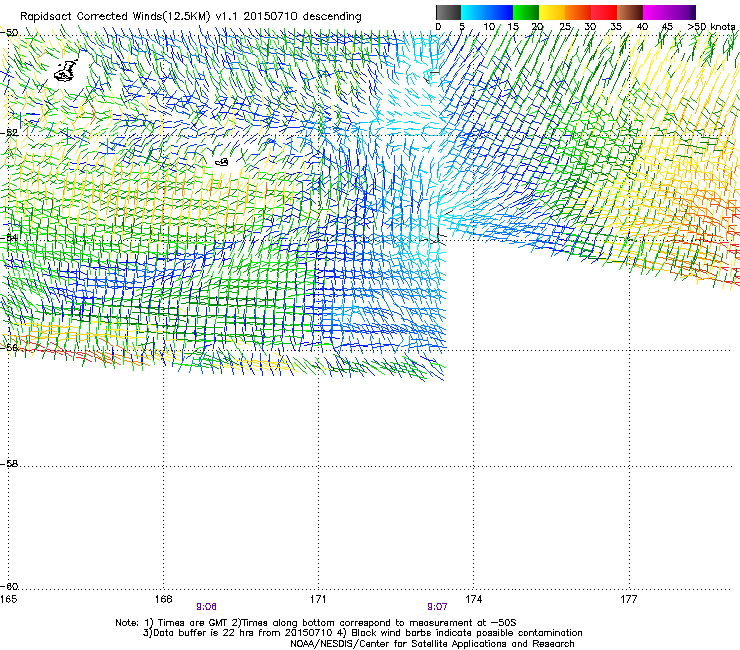Click the '20150710 descending' text in the title
The width and height of the screenshot is (740, 650).
click(x=302, y=17)
